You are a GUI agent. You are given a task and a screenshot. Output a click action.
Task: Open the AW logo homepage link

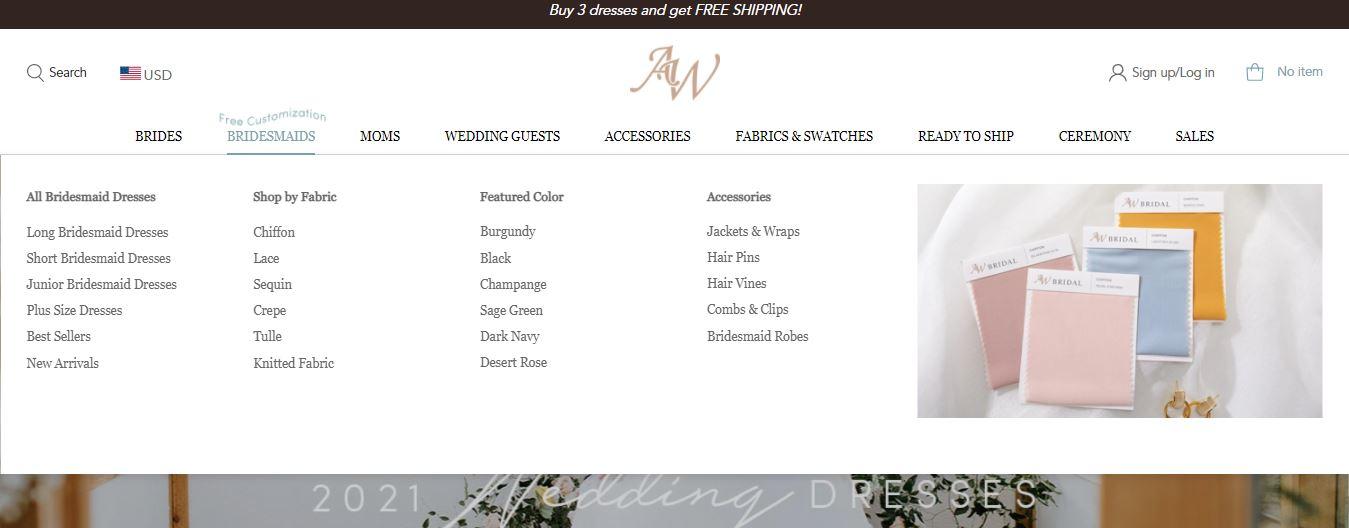click(x=675, y=73)
